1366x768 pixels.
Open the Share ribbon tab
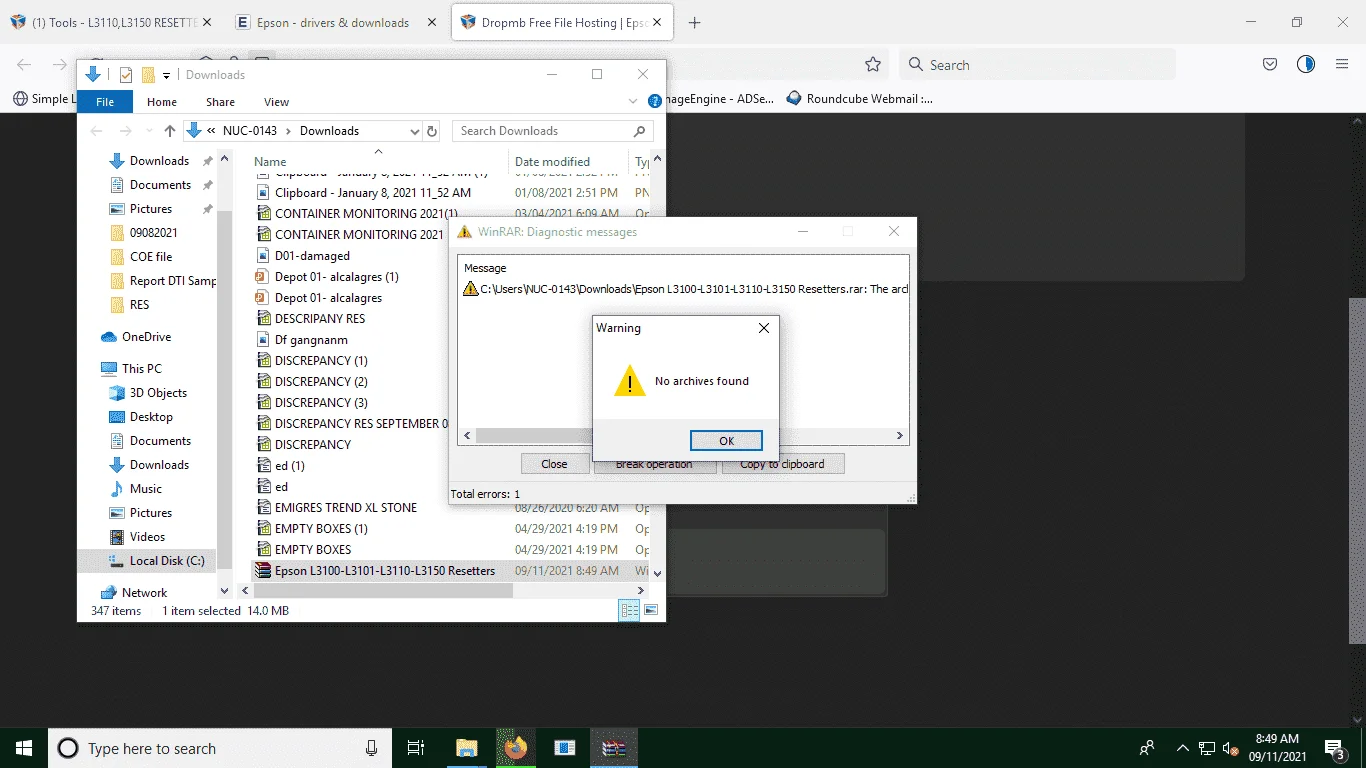[x=220, y=102]
